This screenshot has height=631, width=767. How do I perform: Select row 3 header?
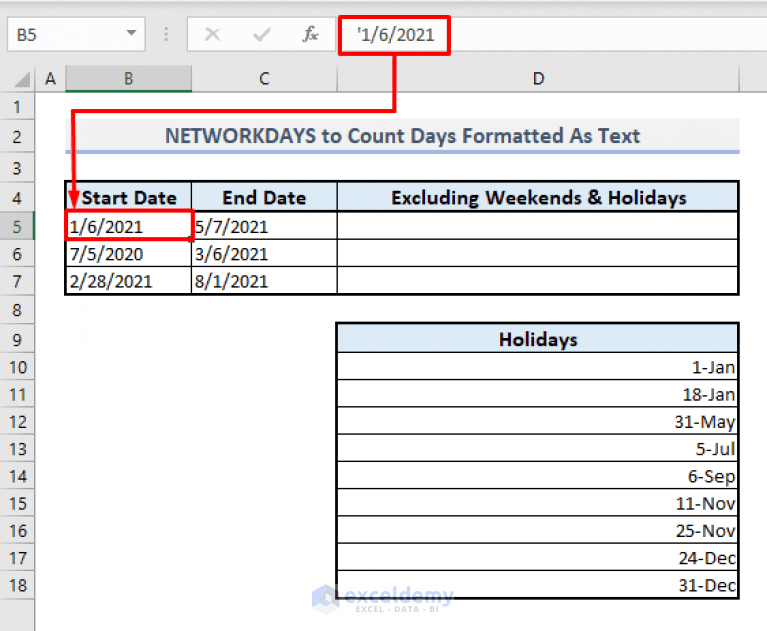(17, 168)
